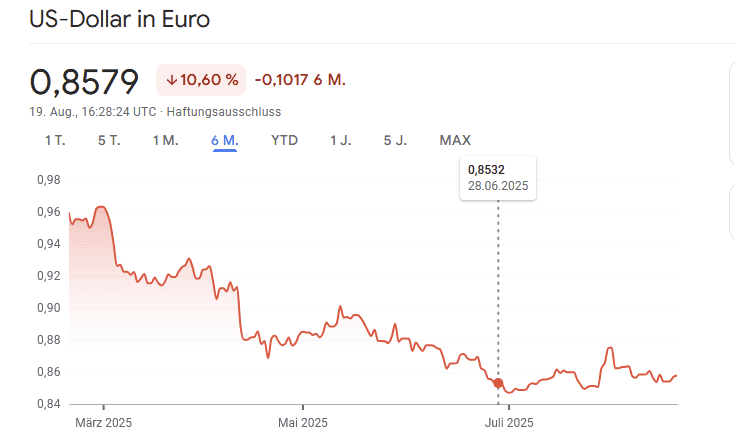Select the 1 T. time range
Viewport: 735px width, 436px height.
[x=55, y=140]
